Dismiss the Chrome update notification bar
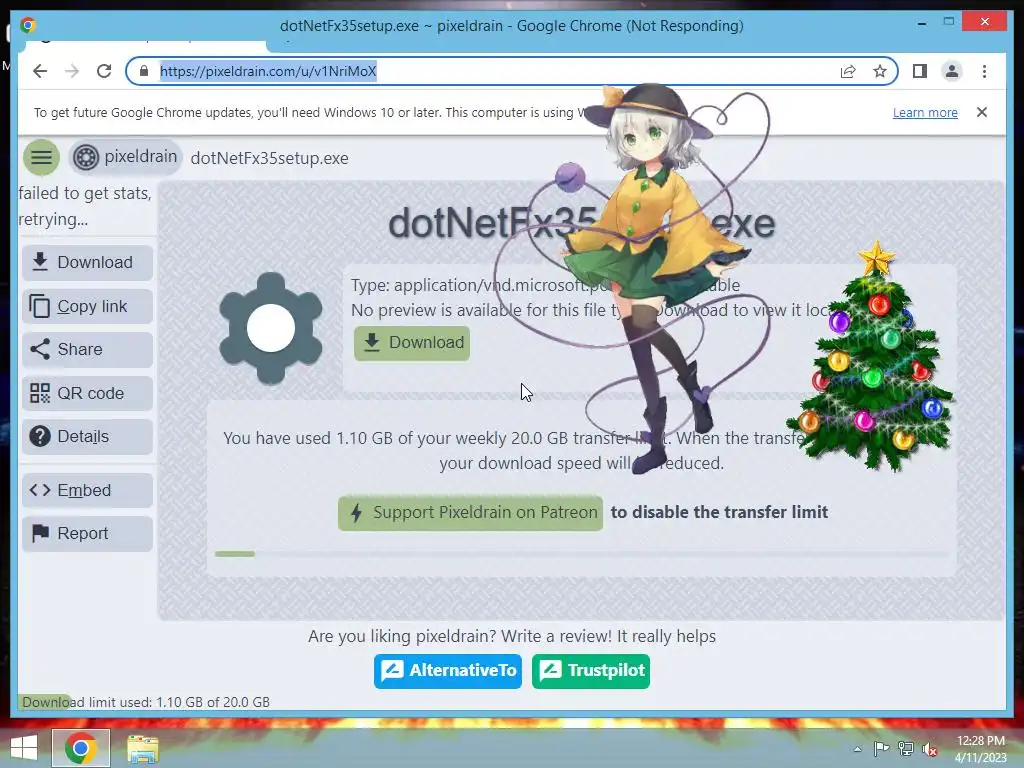Image resolution: width=1024 pixels, height=768 pixels. point(982,112)
